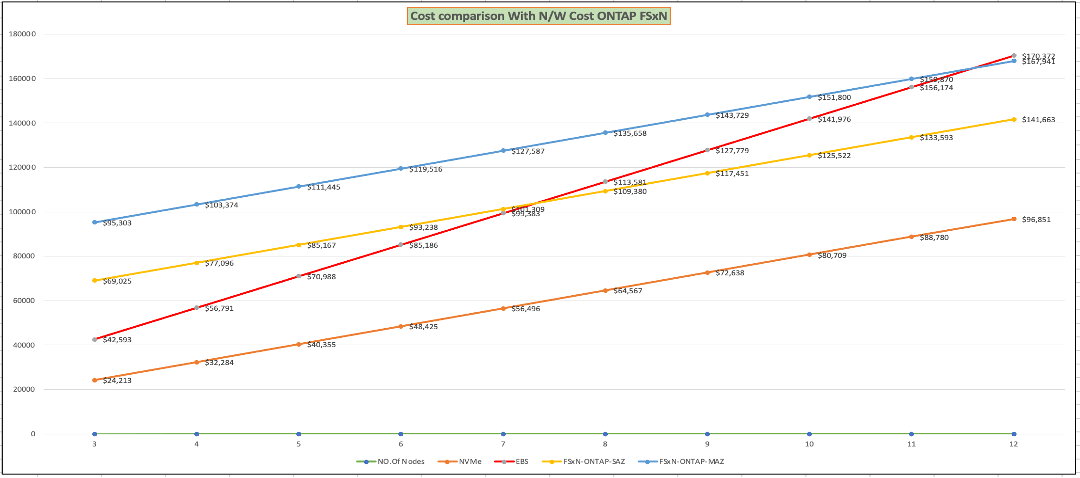This screenshot has height=478, width=1080.
Task: Select the $48,425 data label
Action: click(423, 326)
